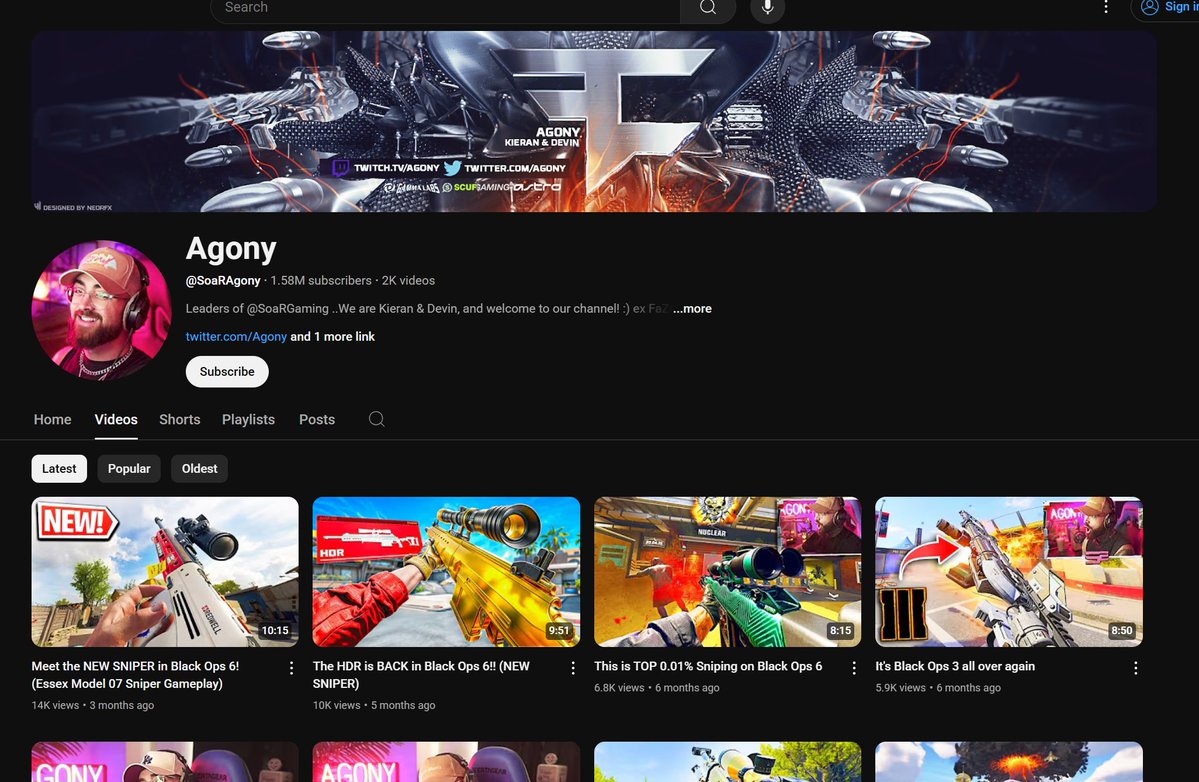The height and width of the screenshot is (782, 1199).
Task: Switch to the Shorts tab
Action: [x=180, y=420]
